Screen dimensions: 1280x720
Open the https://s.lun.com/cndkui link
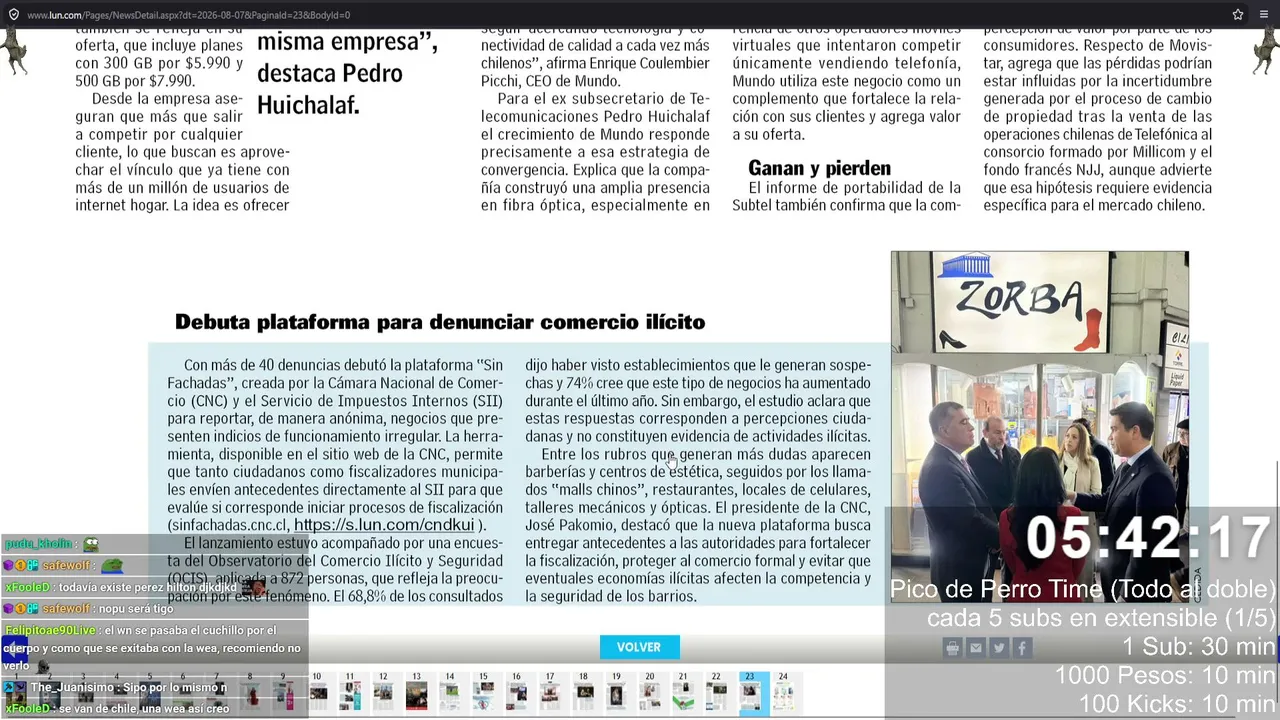point(384,525)
